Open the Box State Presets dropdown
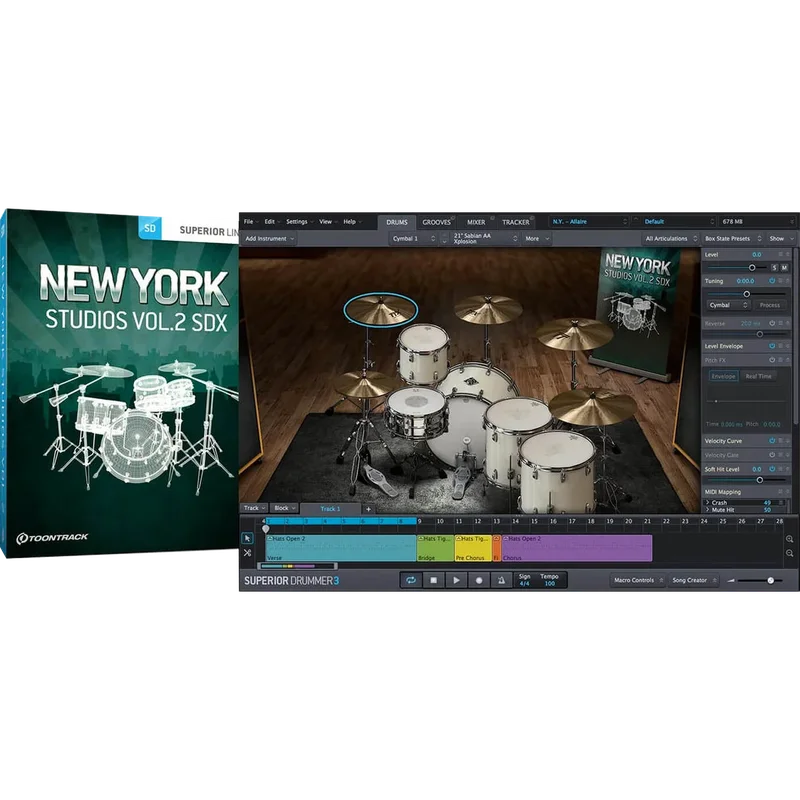The height and width of the screenshot is (800, 800). [733, 238]
